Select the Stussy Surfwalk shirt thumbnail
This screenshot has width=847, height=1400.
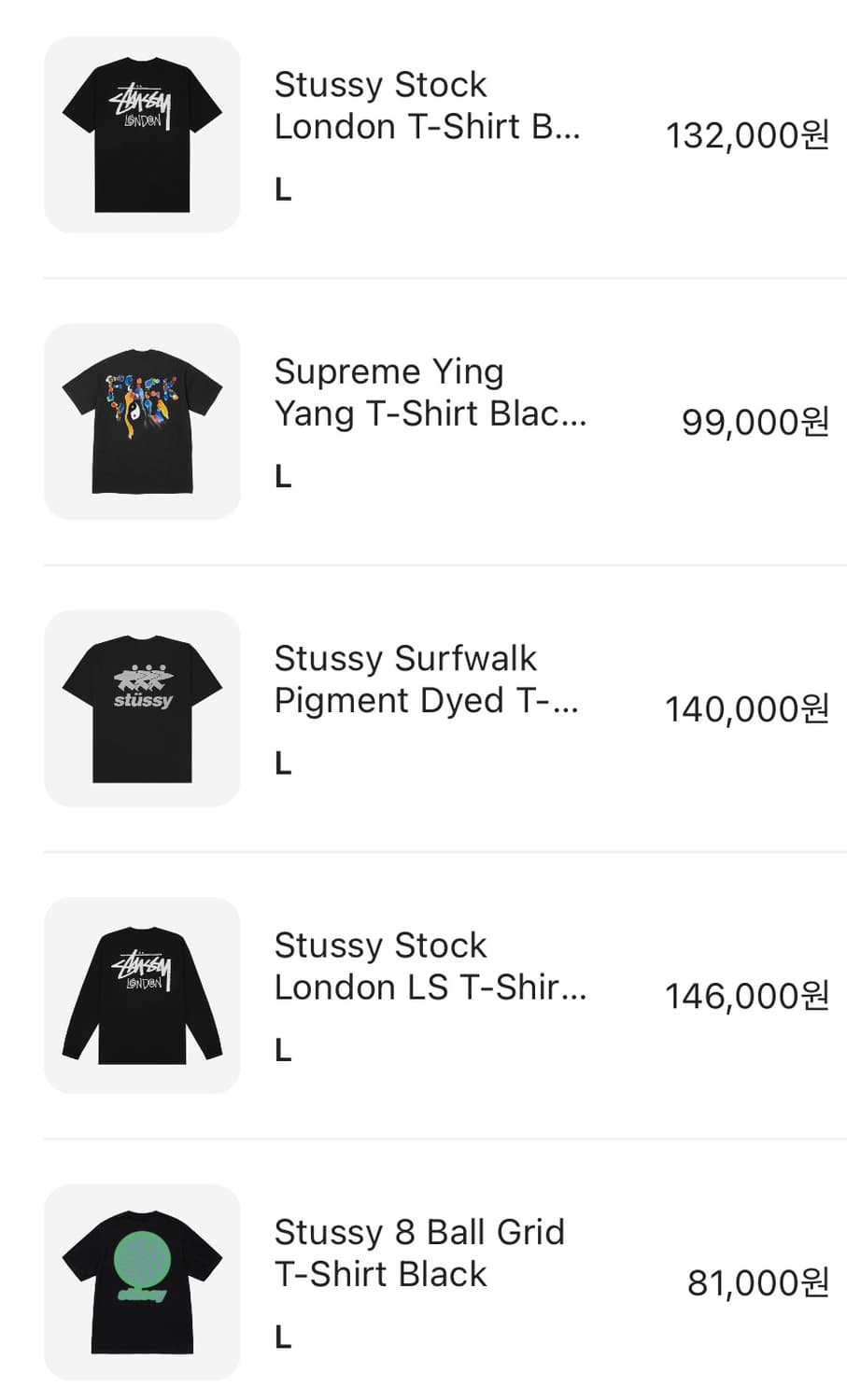pyautogui.click(x=142, y=708)
